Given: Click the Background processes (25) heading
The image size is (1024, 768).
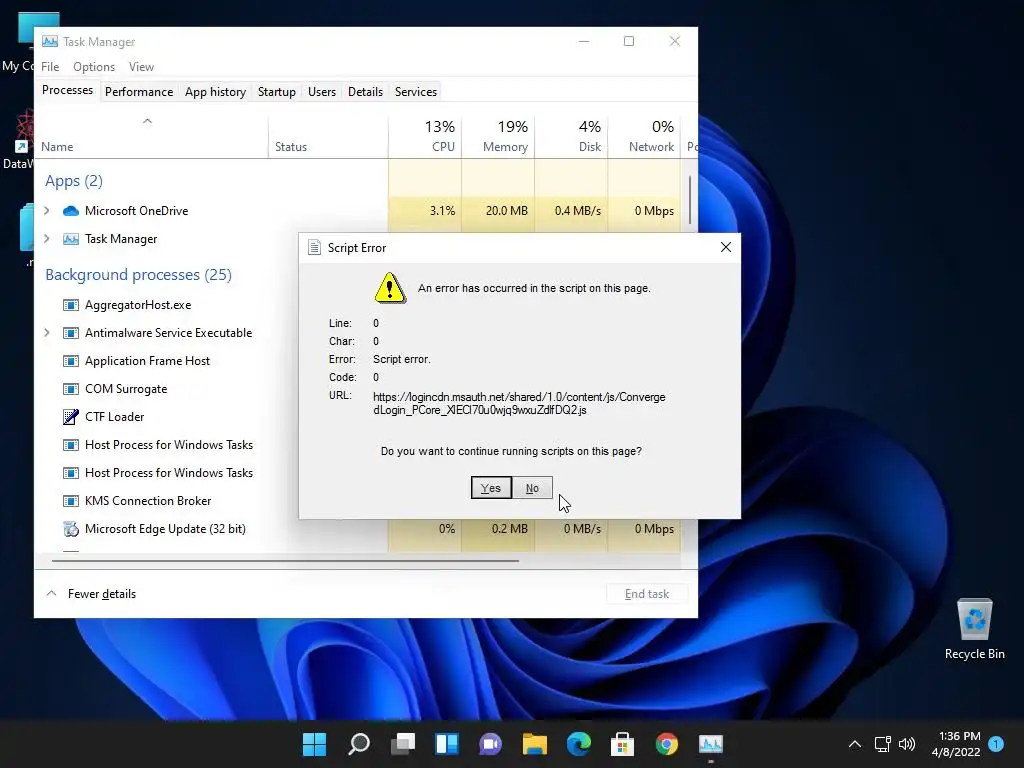Looking at the screenshot, I should [138, 275].
